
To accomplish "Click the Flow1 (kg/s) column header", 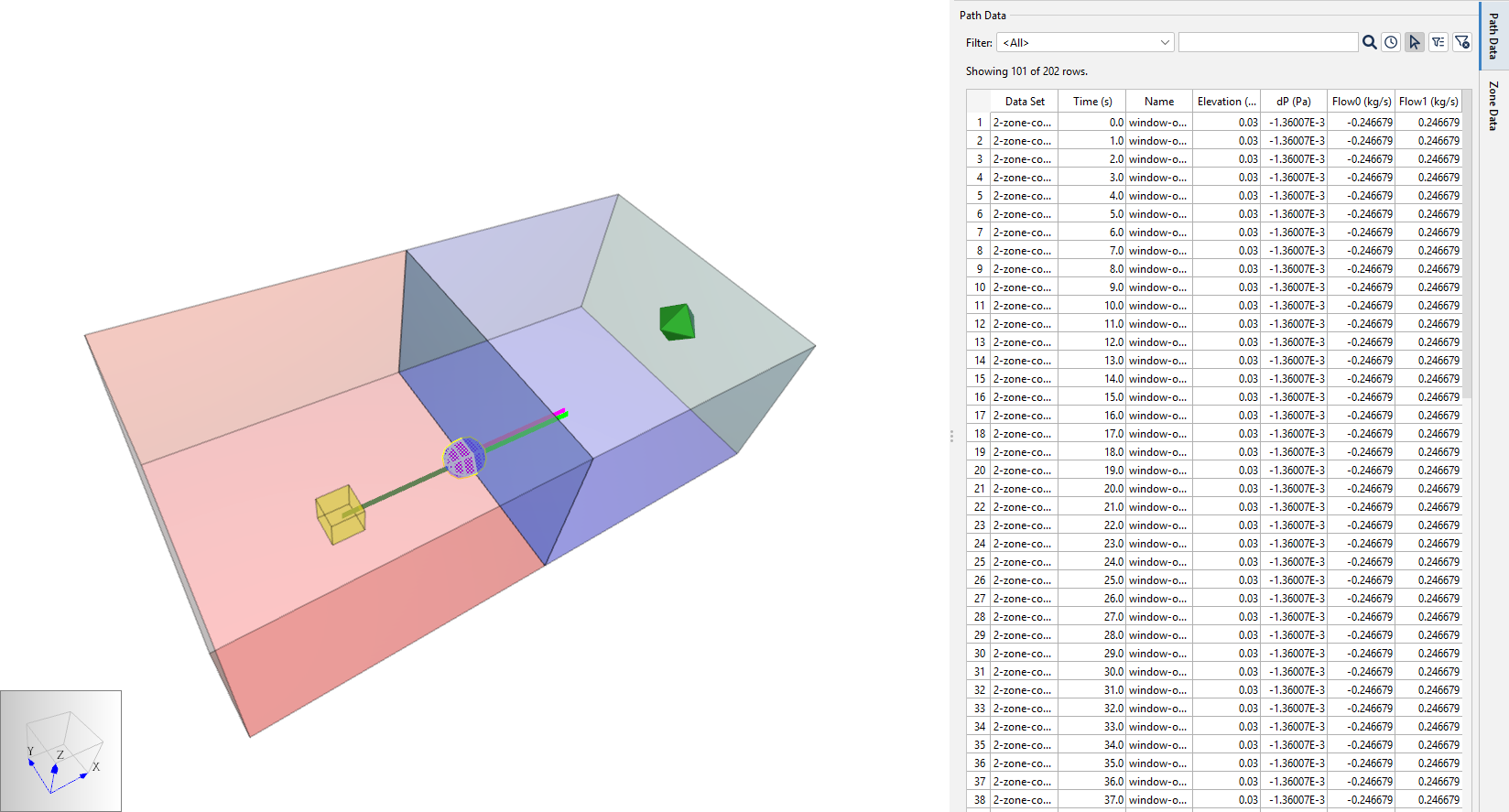I will click(1428, 102).
